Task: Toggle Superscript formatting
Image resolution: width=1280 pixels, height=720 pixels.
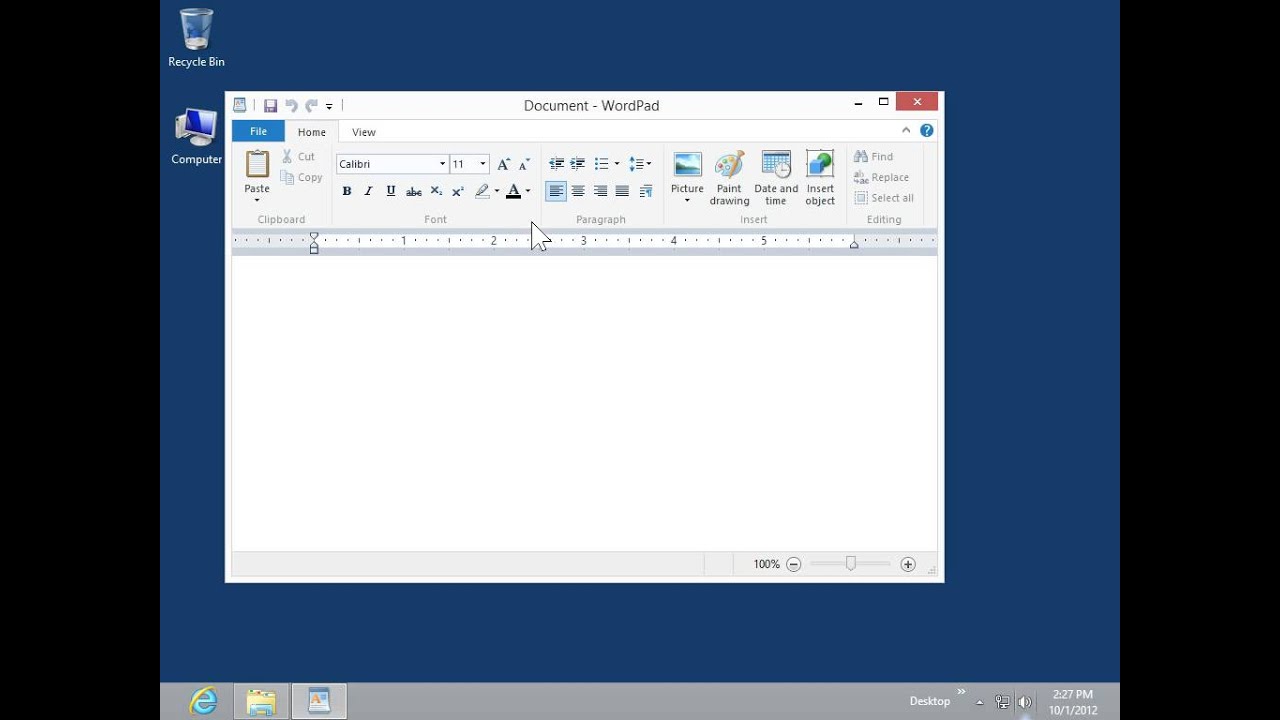Action: (457, 191)
